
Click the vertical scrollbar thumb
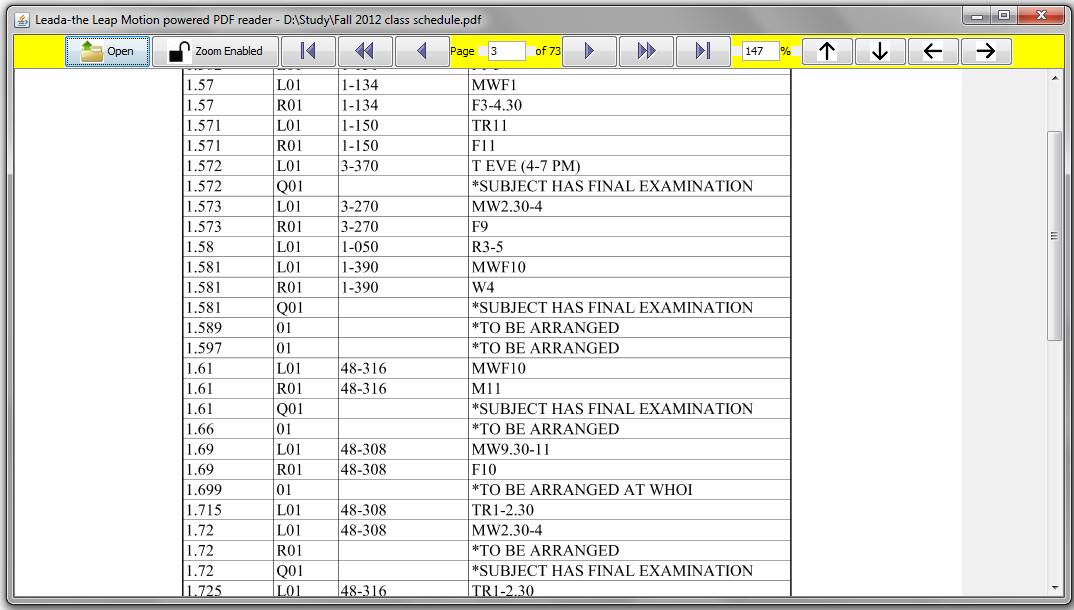[x=1054, y=236]
